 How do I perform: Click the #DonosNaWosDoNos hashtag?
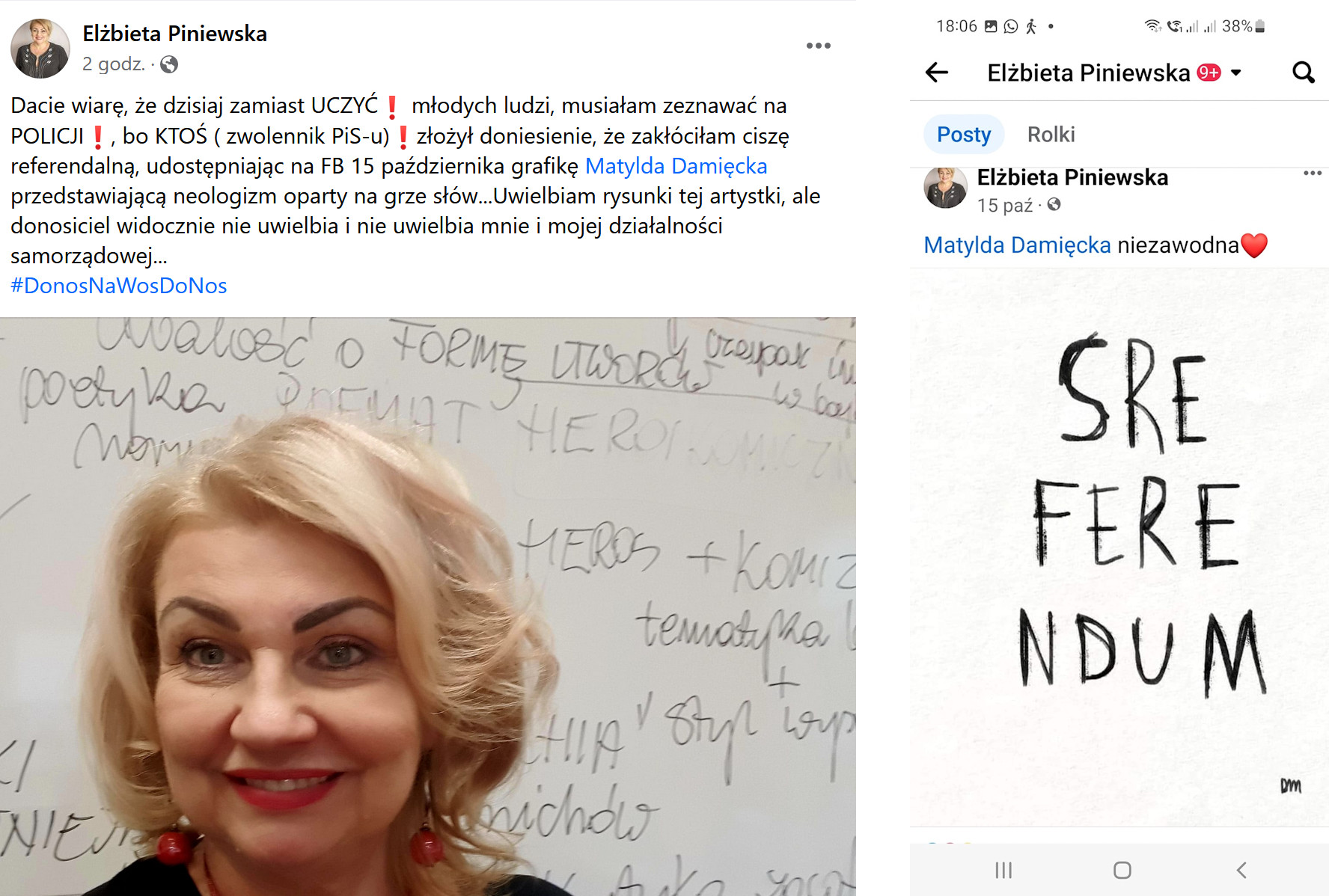tap(118, 286)
